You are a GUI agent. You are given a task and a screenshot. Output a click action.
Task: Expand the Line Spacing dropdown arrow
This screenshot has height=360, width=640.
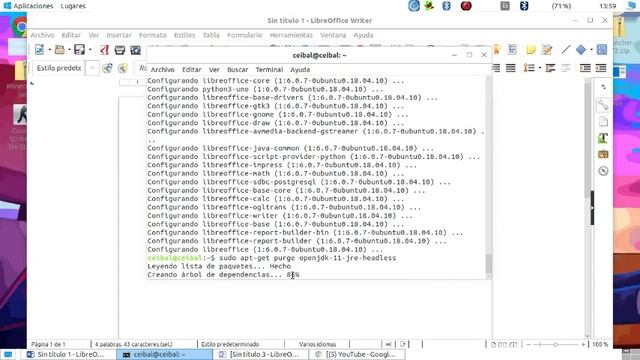coord(540,68)
